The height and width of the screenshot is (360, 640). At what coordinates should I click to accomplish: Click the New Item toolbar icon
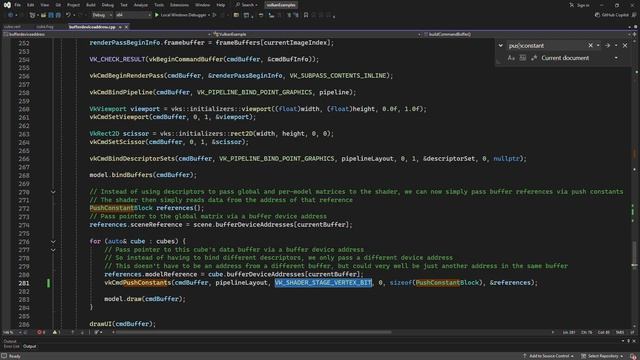click(32, 15)
